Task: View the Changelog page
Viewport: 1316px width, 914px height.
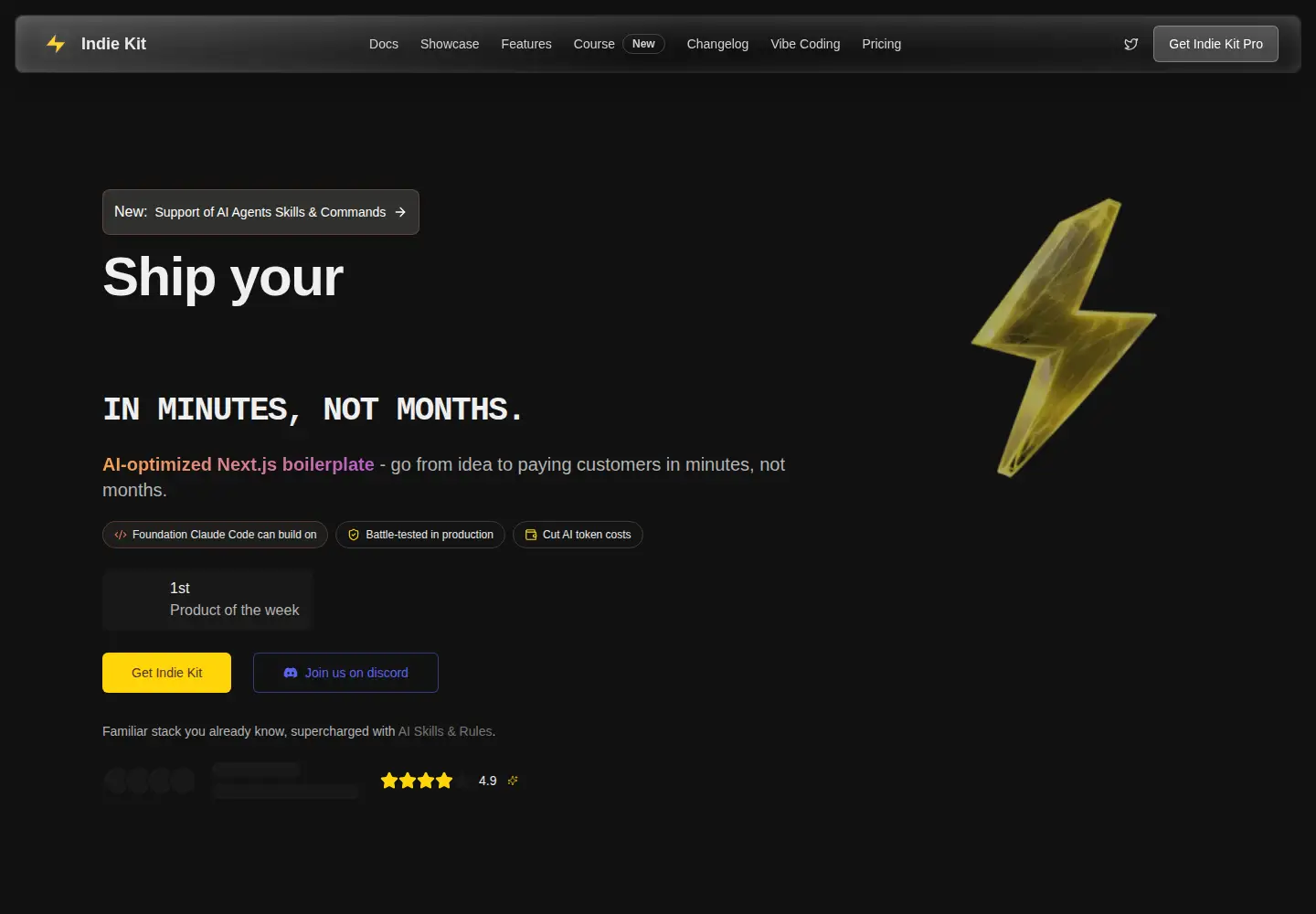Action: pos(717,44)
